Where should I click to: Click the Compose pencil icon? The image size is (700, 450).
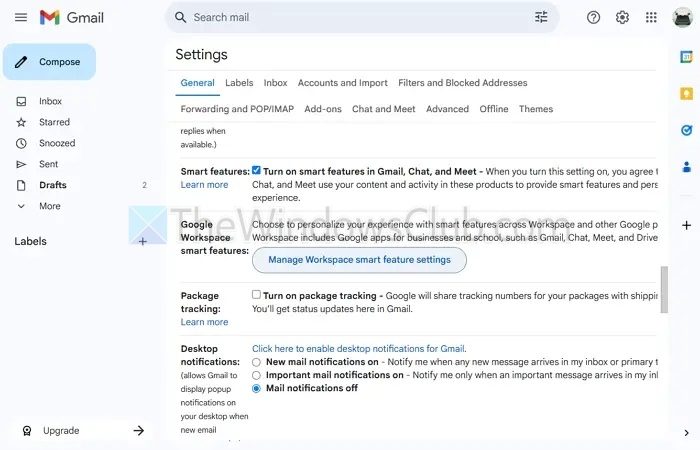pyautogui.click(x=21, y=62)
